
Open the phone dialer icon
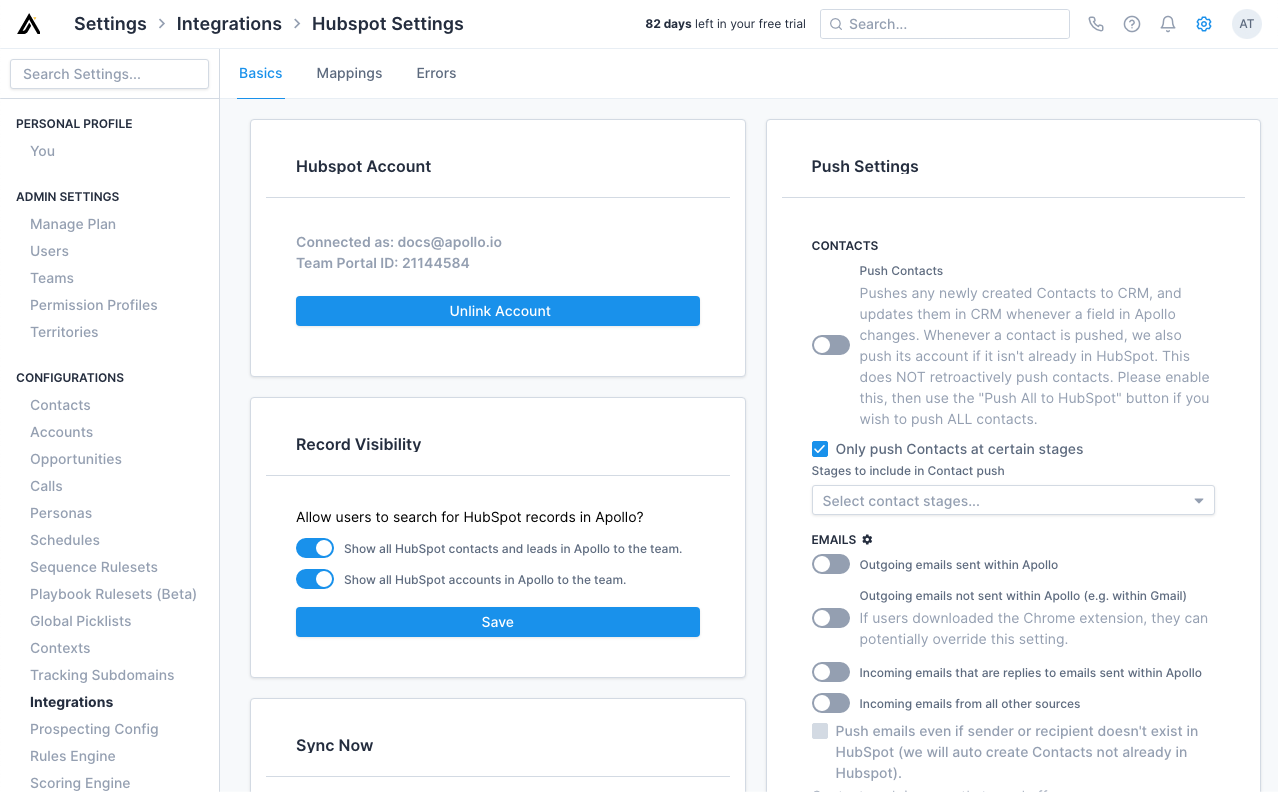pyautogui.click(x=1095, y=23)
